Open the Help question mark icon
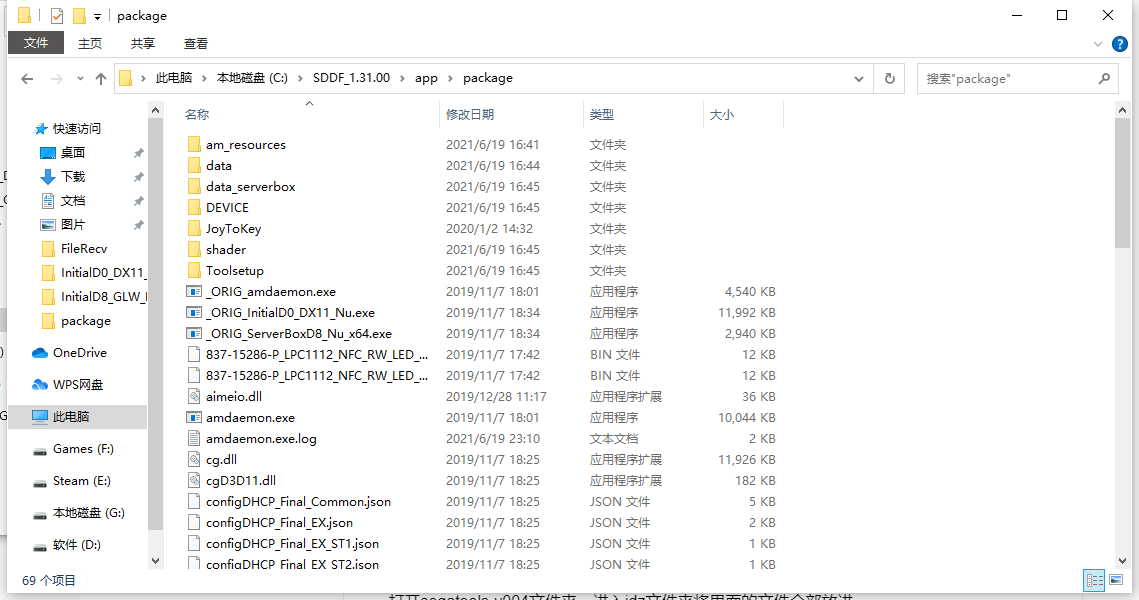This screenshot has width=1139, height=600. point(1120,44)
